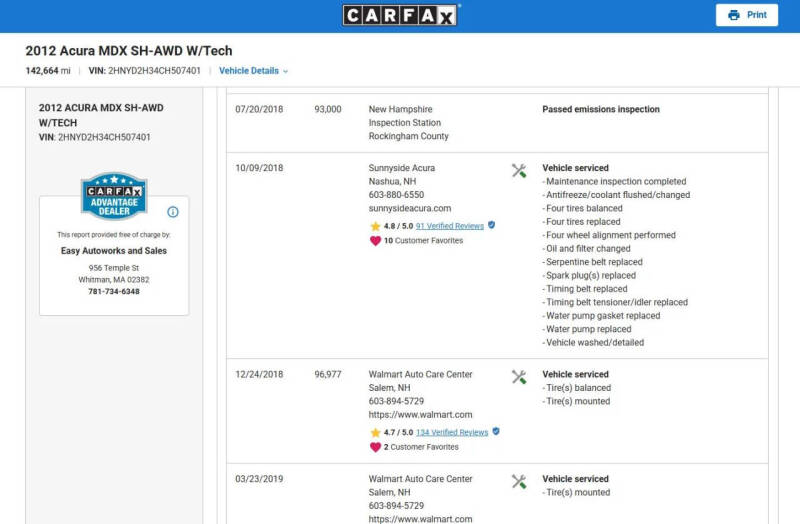Click https://www.walmart.com under 12/24/2018 entry
The width and height of the screenshot is (800, 524).
coord(420,415)
